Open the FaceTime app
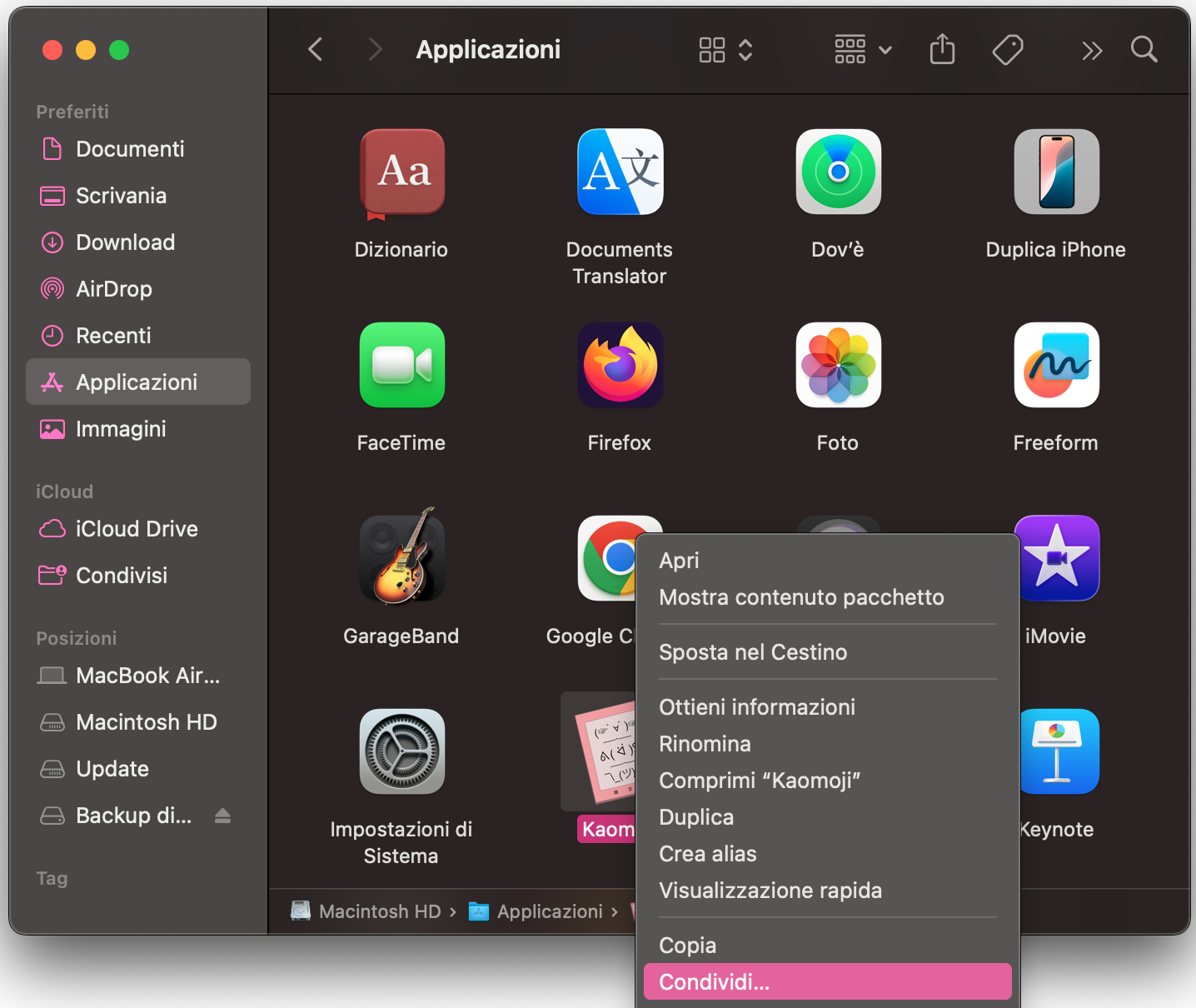This screenshot has width=1196, height=1008. coord(401,365)
